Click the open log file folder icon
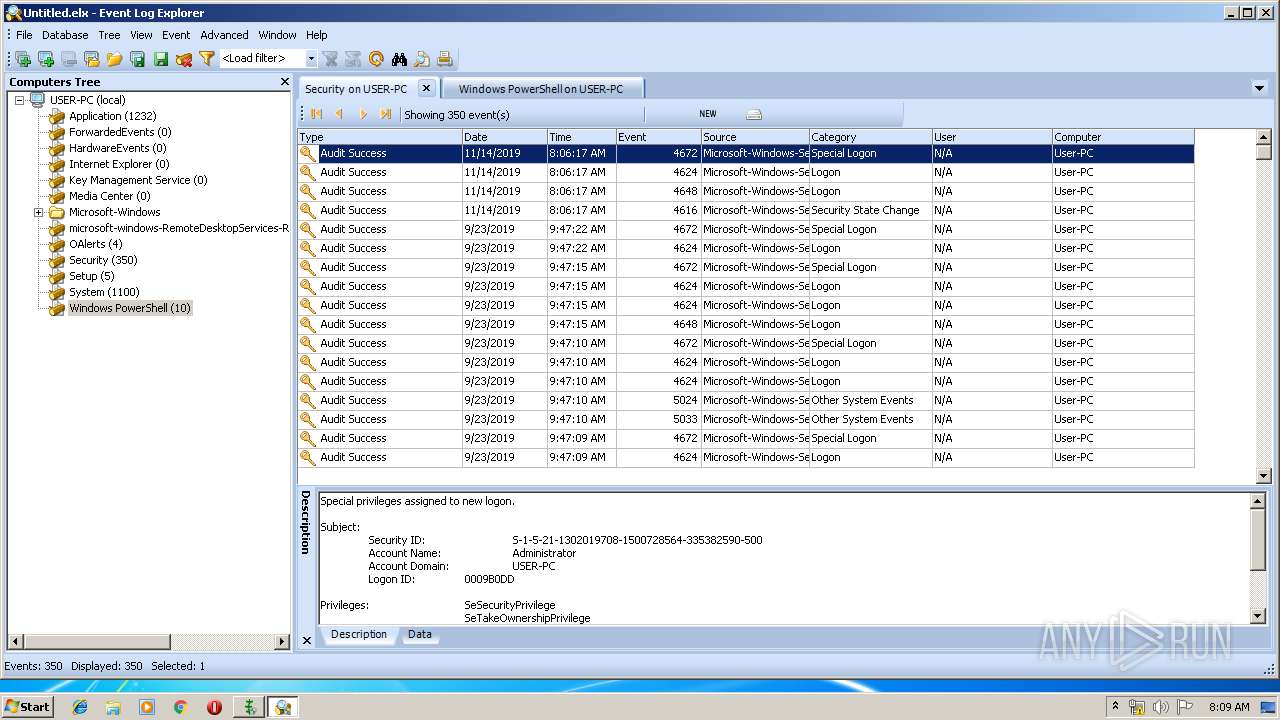 click(x=114, y=59)
